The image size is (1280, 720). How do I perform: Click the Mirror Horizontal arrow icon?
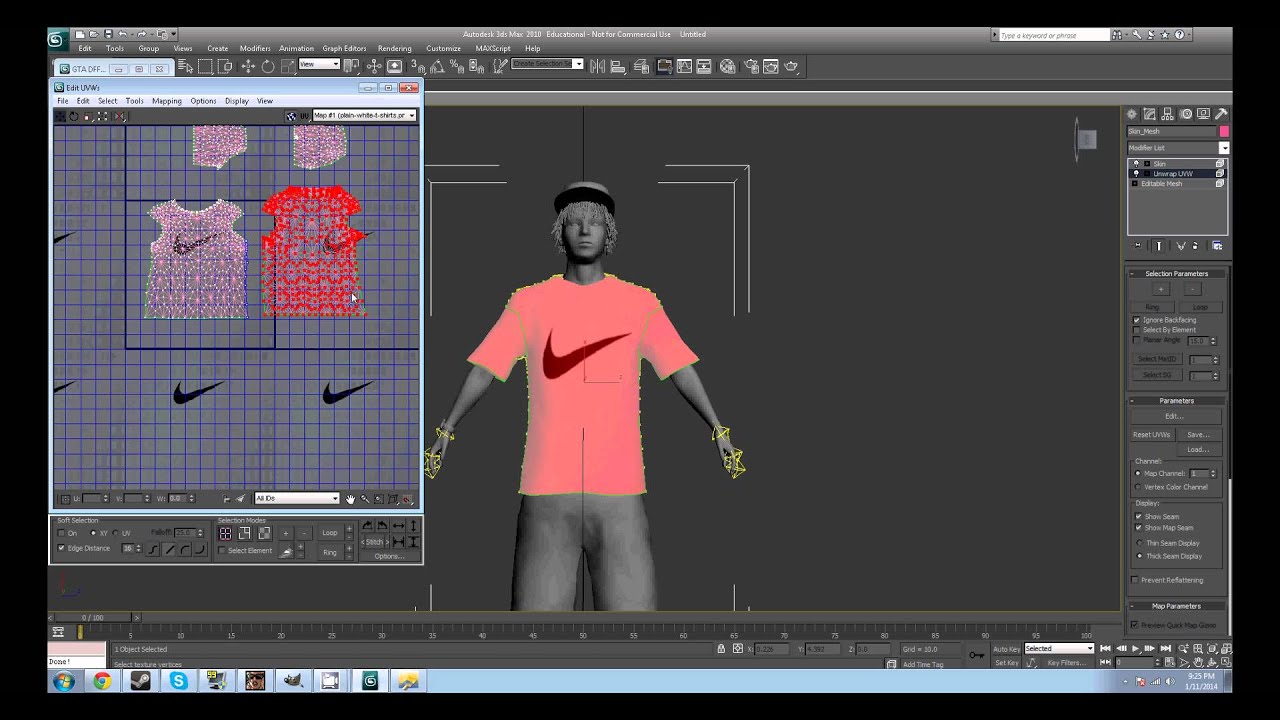(x=398, y=525)
